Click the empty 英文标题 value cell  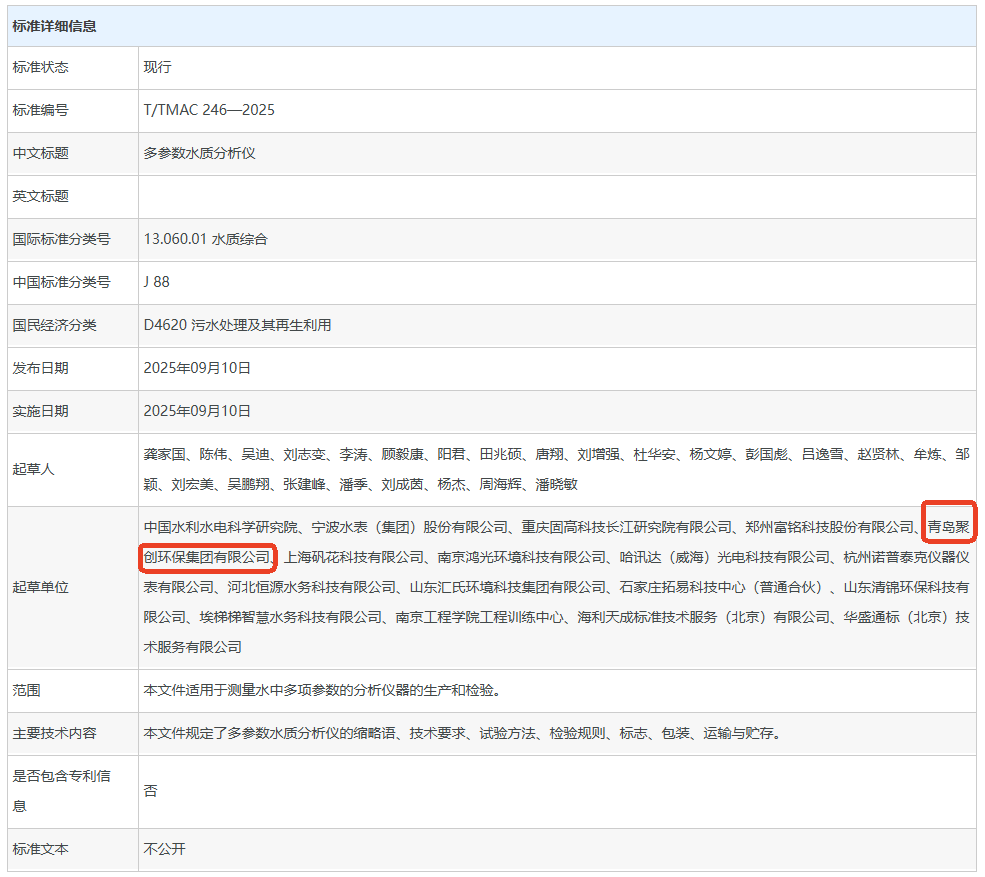(x=556, y=196)
